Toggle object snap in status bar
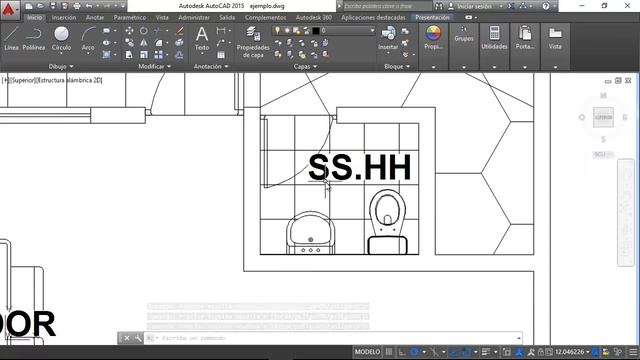 pyautogui.click(x=466, y=352)
